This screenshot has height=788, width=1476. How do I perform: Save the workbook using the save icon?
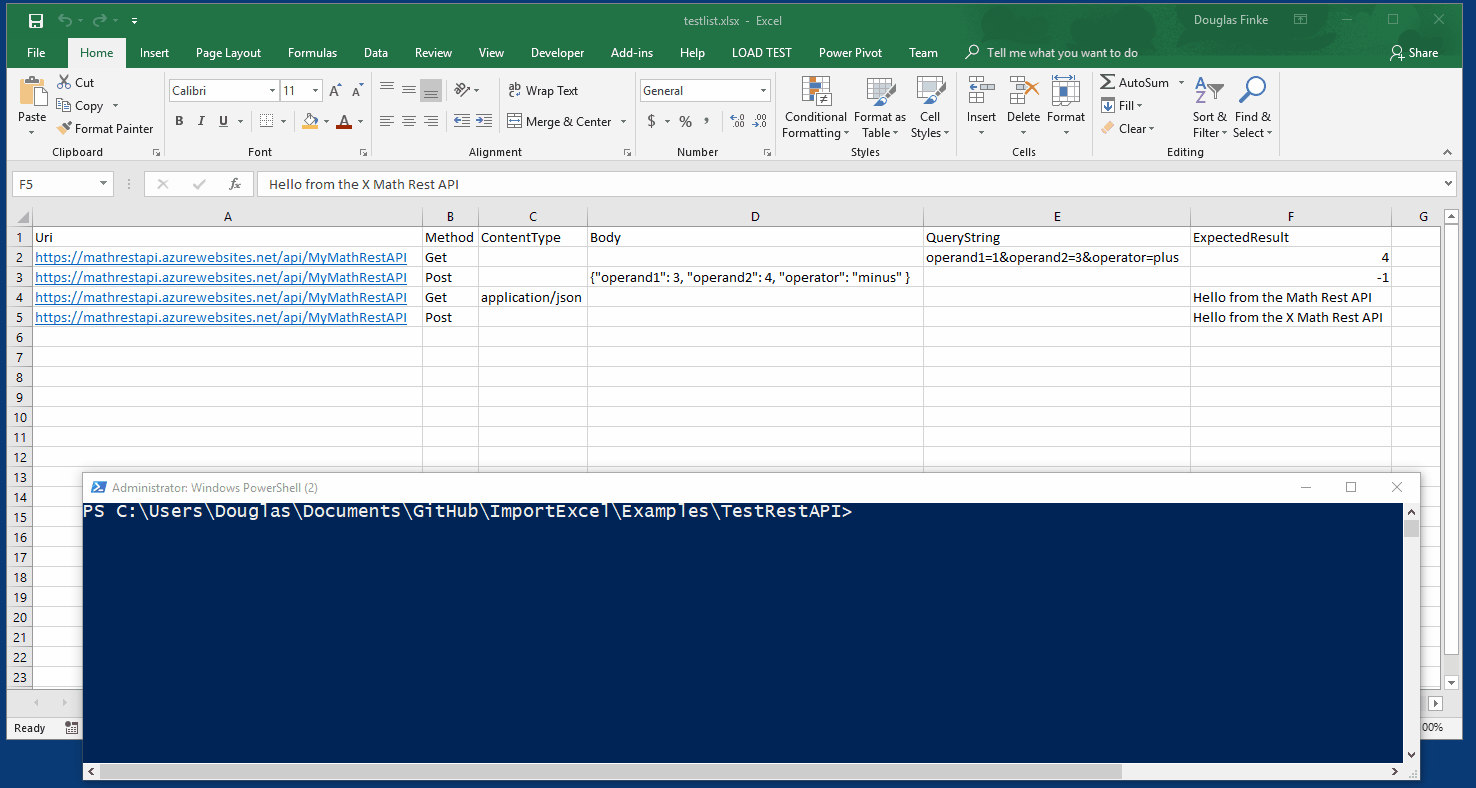pyautogui.click(x=35, y=20)
